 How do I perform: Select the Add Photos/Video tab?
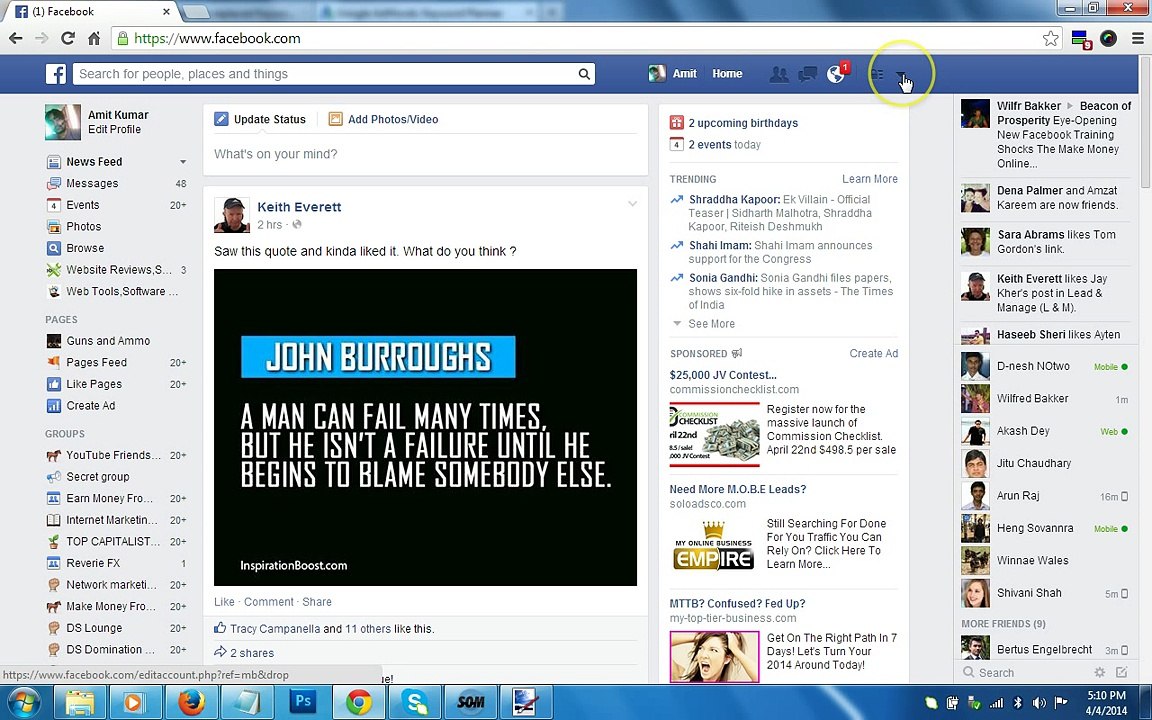pyautogui.click(x=384, y=119)
